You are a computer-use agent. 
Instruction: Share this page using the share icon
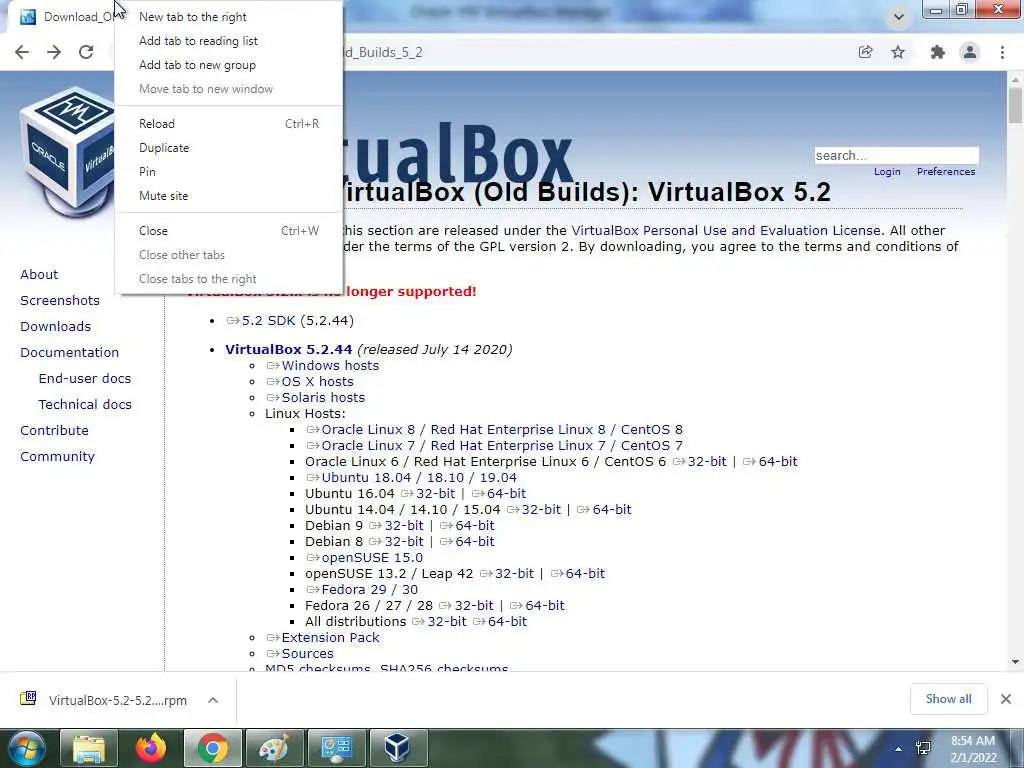(865, 52)
